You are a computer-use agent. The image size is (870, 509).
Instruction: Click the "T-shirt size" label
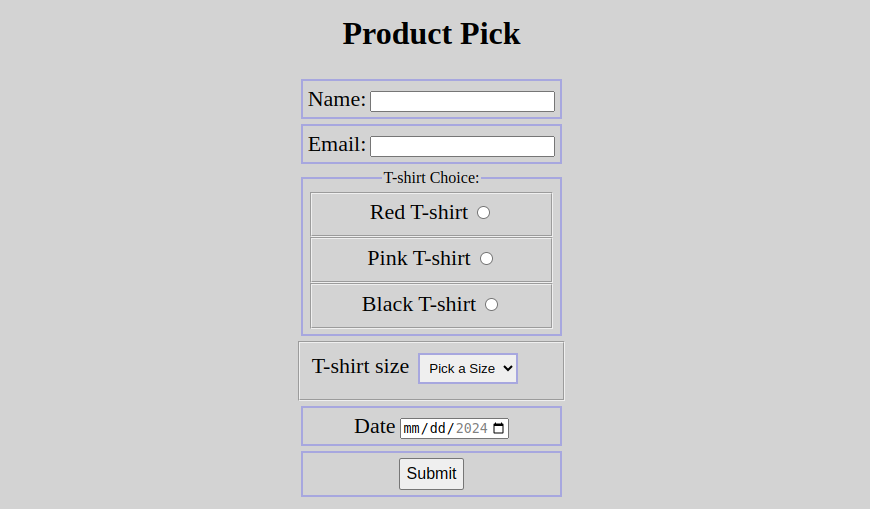click(360, 366)
